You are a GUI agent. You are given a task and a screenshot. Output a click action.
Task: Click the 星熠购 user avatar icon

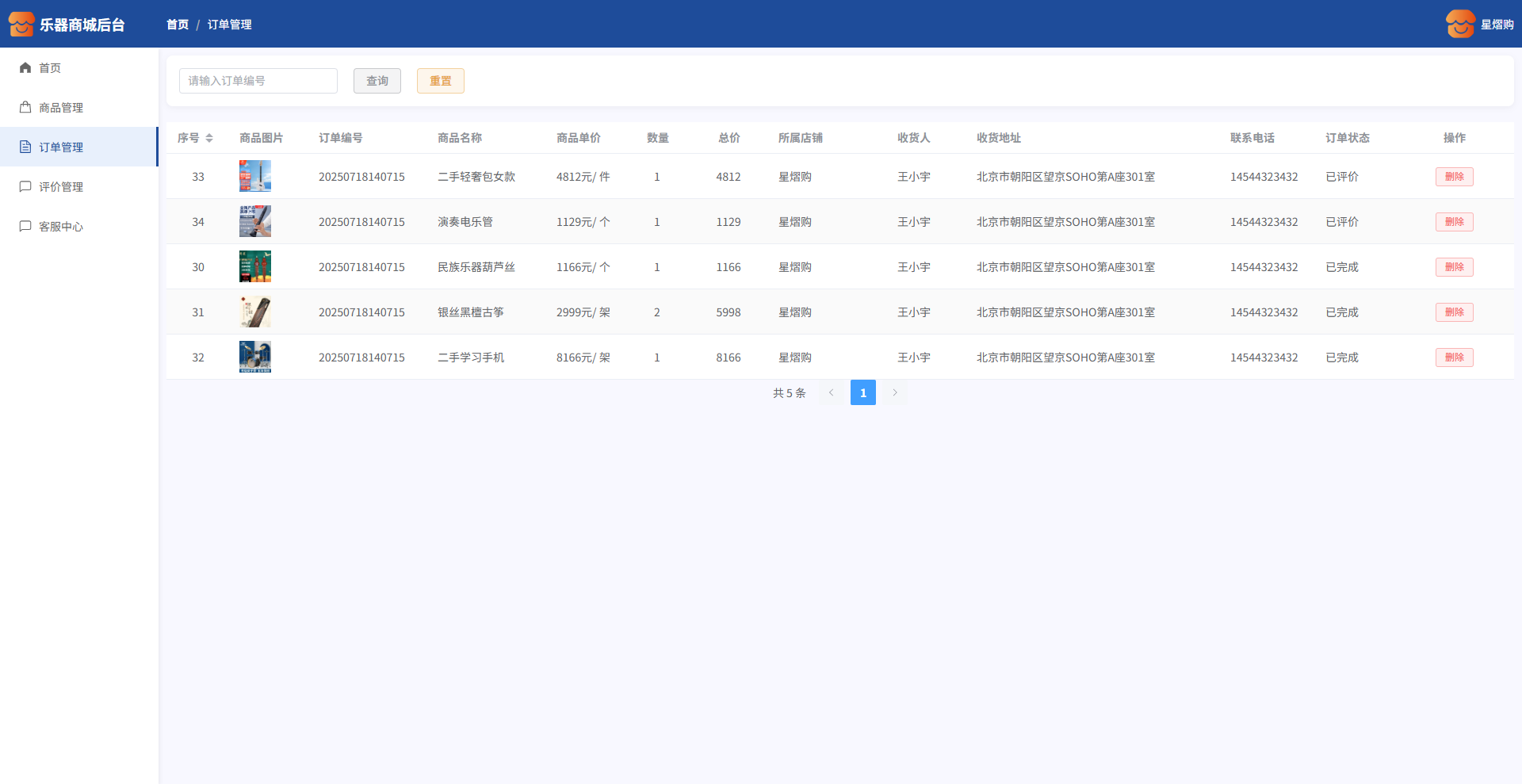1460,25
